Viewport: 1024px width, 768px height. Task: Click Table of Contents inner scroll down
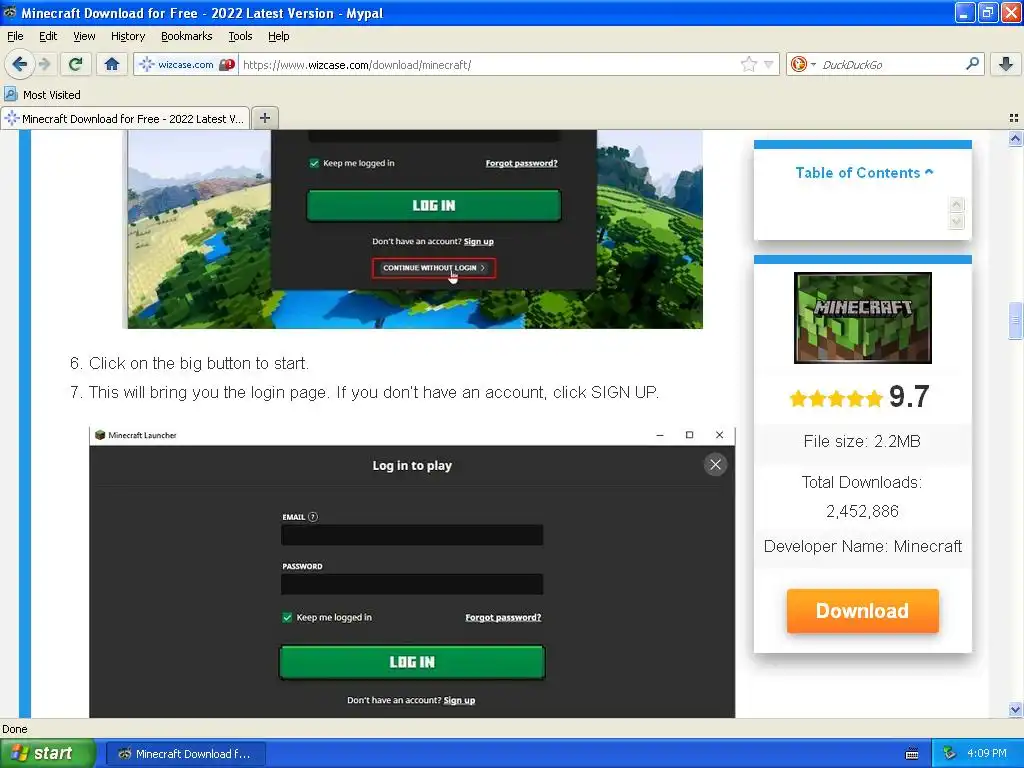tap(956, 221)
